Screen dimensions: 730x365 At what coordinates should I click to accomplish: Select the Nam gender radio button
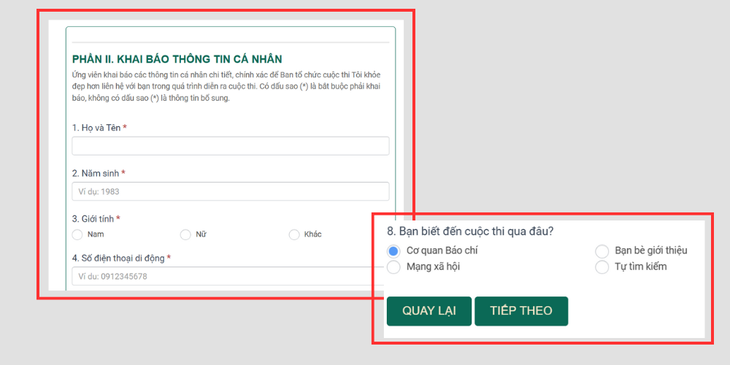(x=77, y=235)
